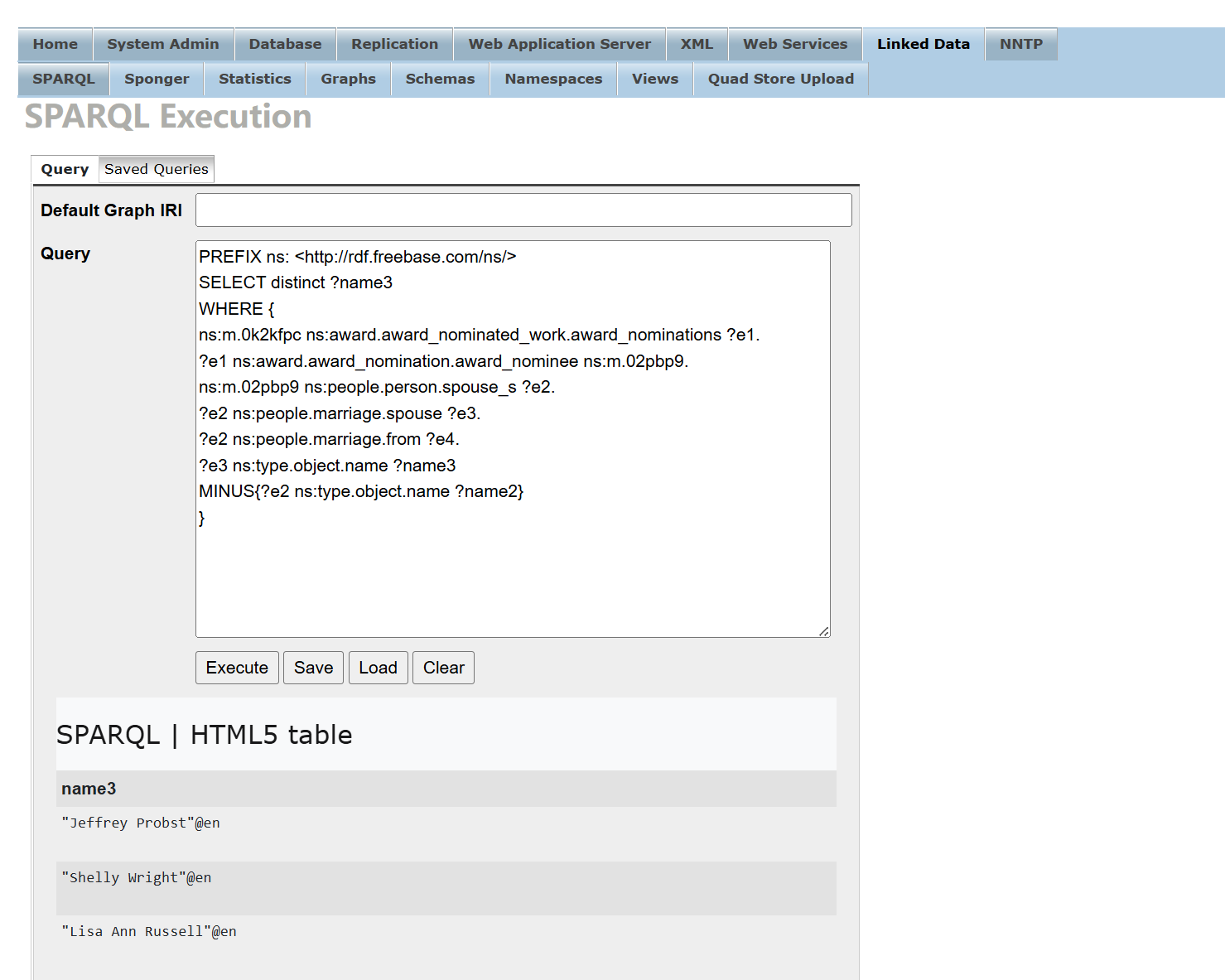
Task: Open the Home menu tab
Action: point(55,44)
